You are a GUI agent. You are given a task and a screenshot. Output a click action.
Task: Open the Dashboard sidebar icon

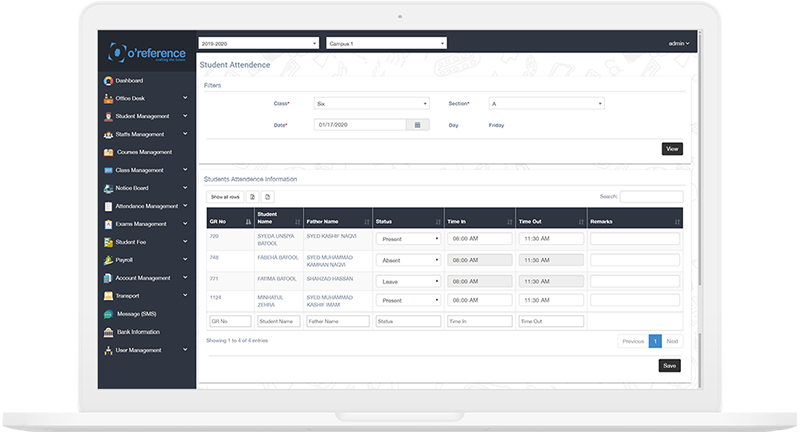108,80
